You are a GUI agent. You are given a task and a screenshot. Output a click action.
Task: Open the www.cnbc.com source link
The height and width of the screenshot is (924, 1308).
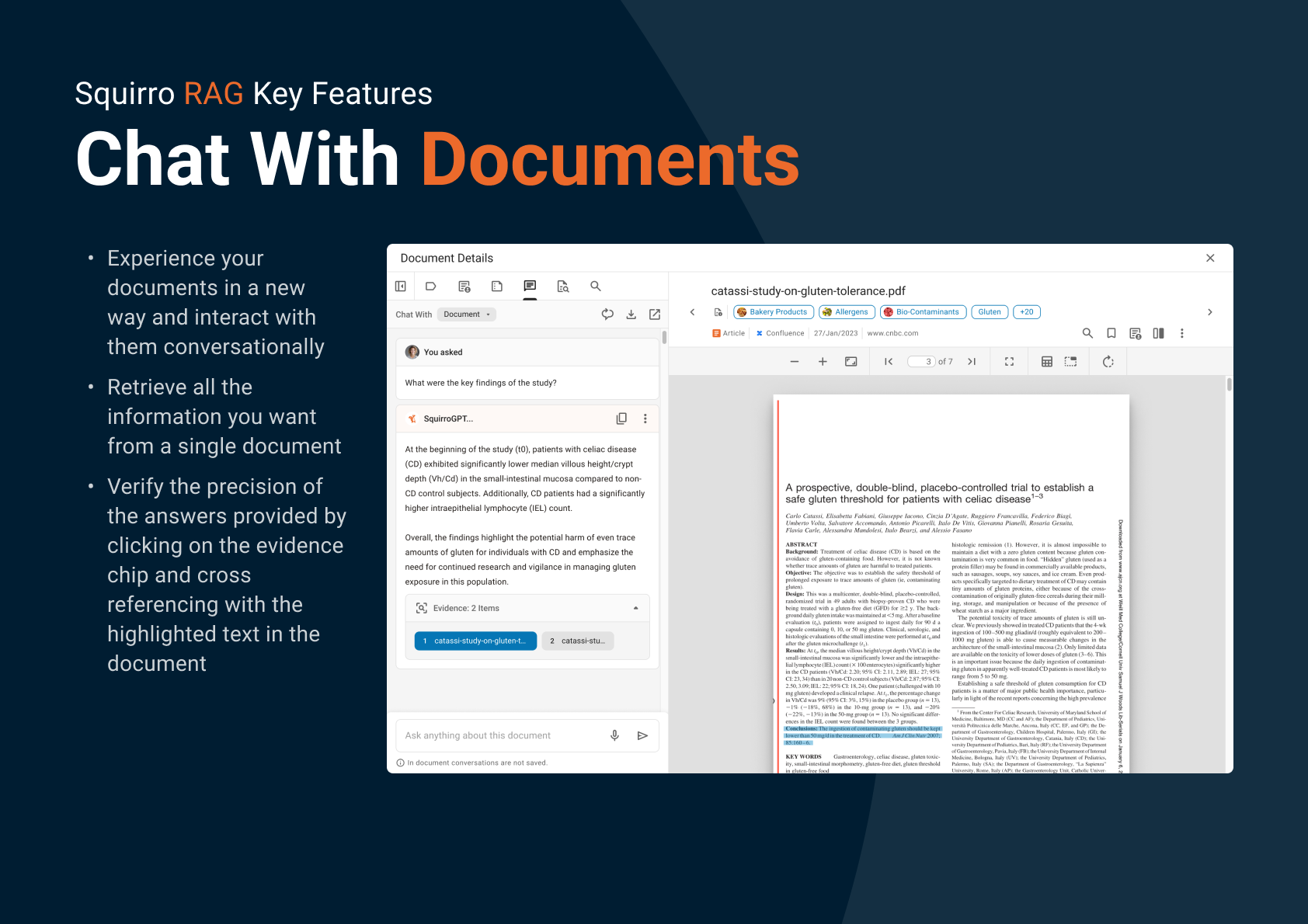(892, 333)
